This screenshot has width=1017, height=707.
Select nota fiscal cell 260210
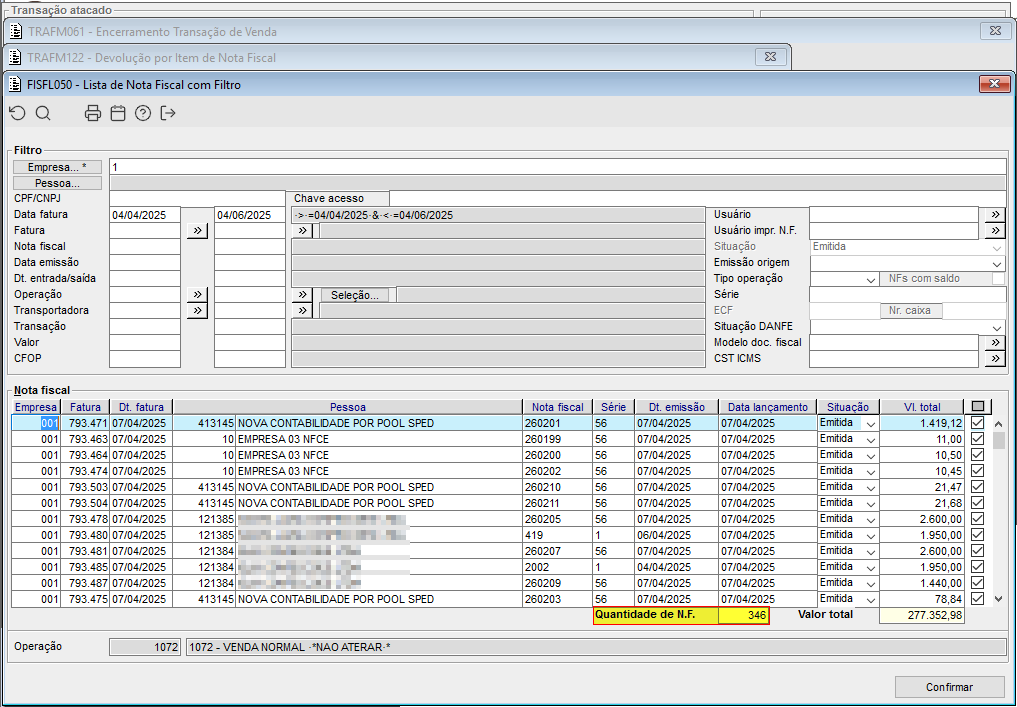pos(557,487)
